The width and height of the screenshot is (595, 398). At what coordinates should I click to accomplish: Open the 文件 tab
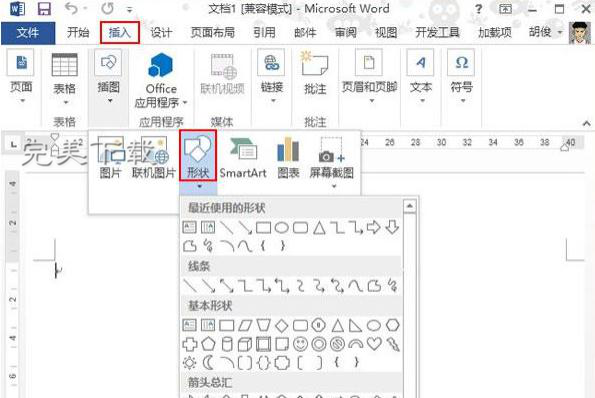point(28,33)
